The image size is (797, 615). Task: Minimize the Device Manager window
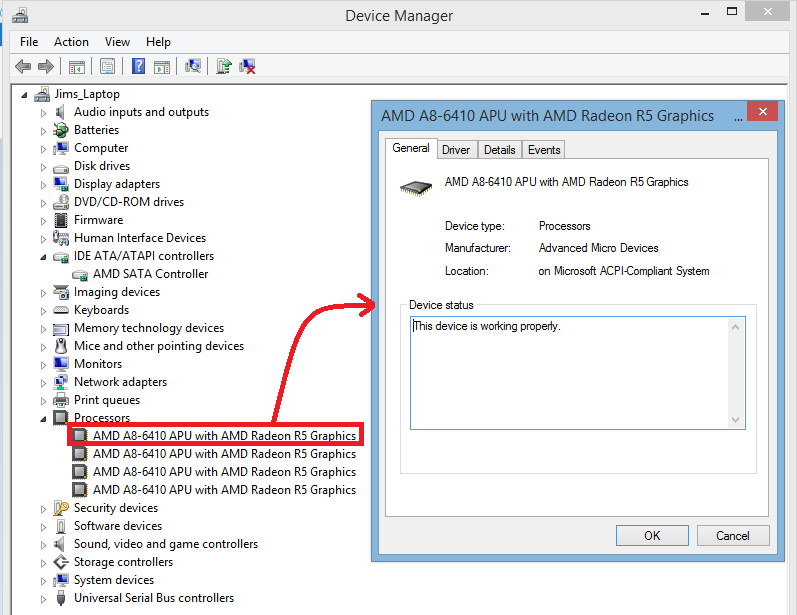tap(704, 13)
